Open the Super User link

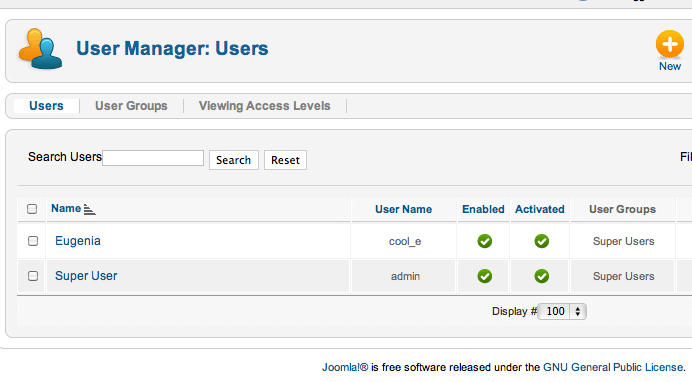point(86,276)
